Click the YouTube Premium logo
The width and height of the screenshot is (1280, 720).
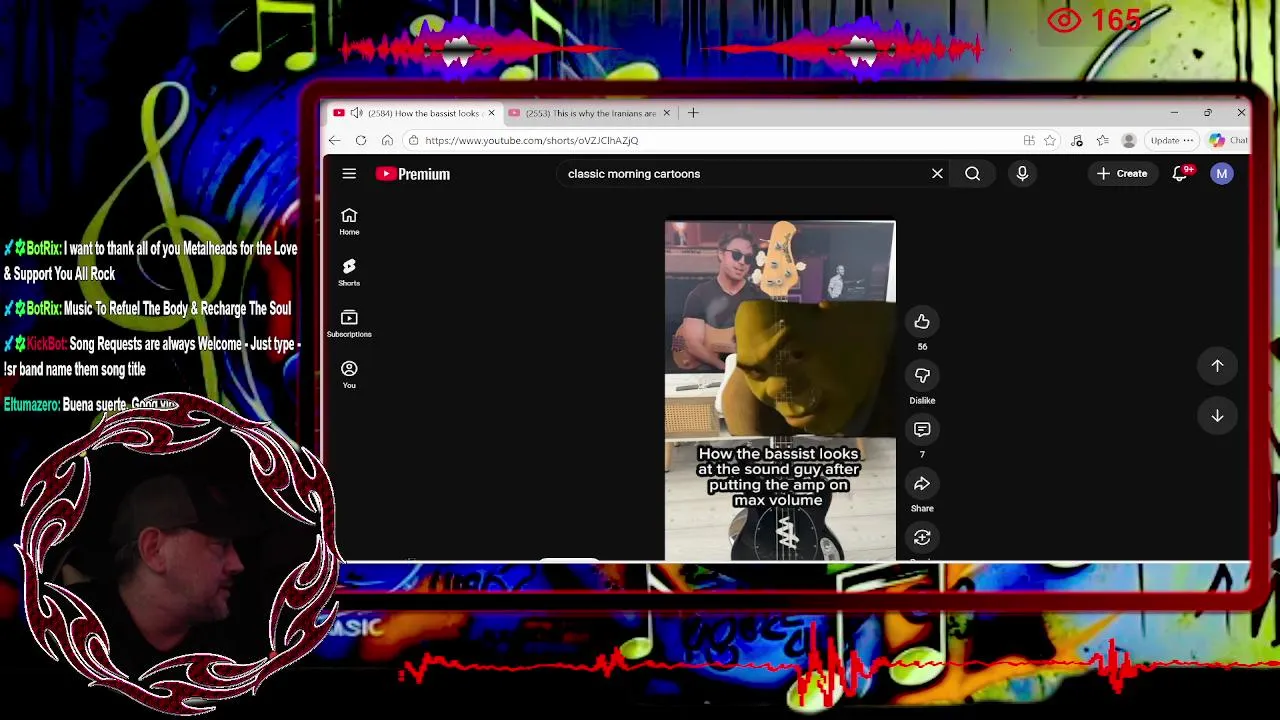tap(413, 174)
